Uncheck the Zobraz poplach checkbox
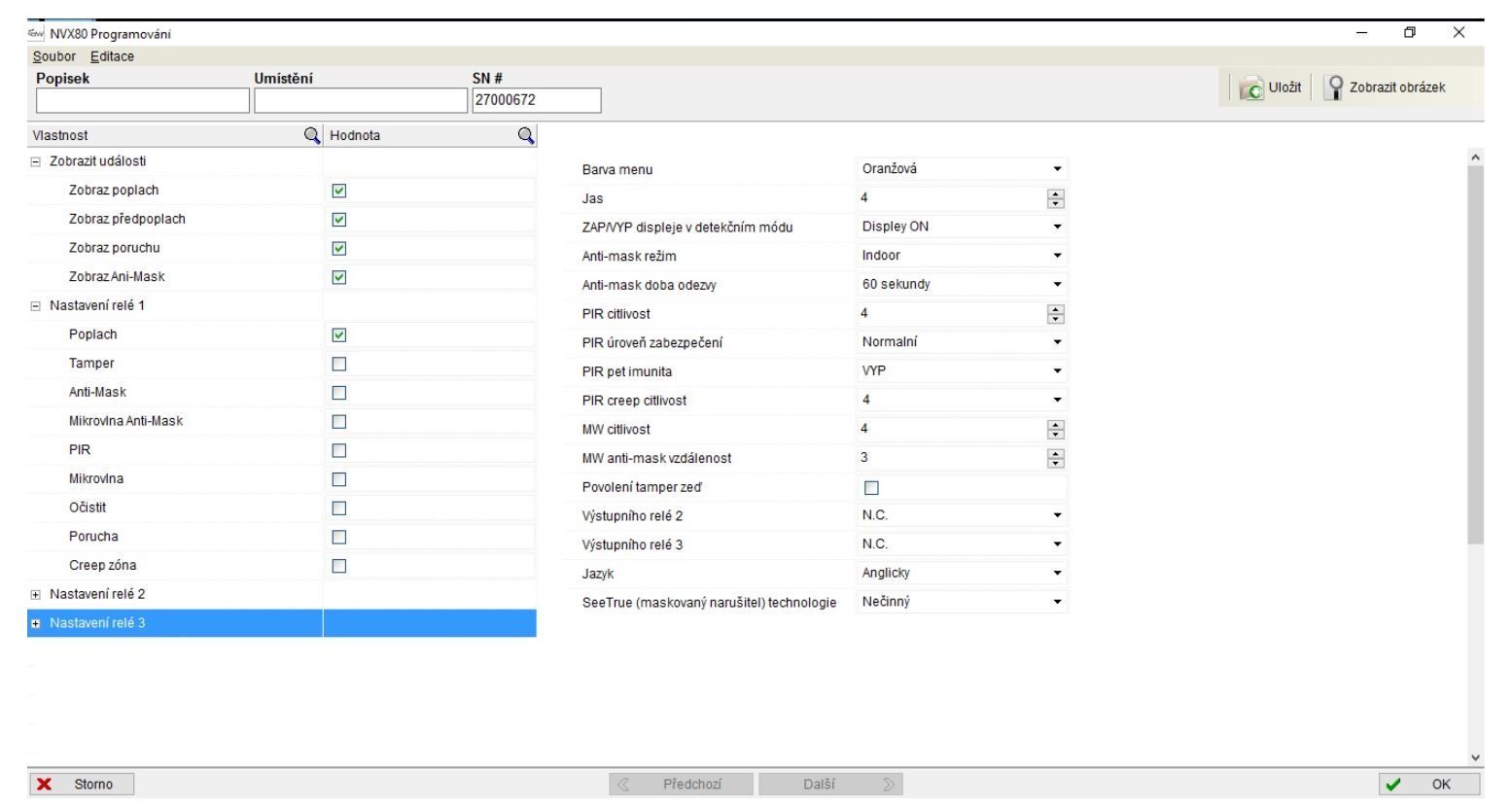This screenshot has width=1512, height=807. tap(339, 191)
